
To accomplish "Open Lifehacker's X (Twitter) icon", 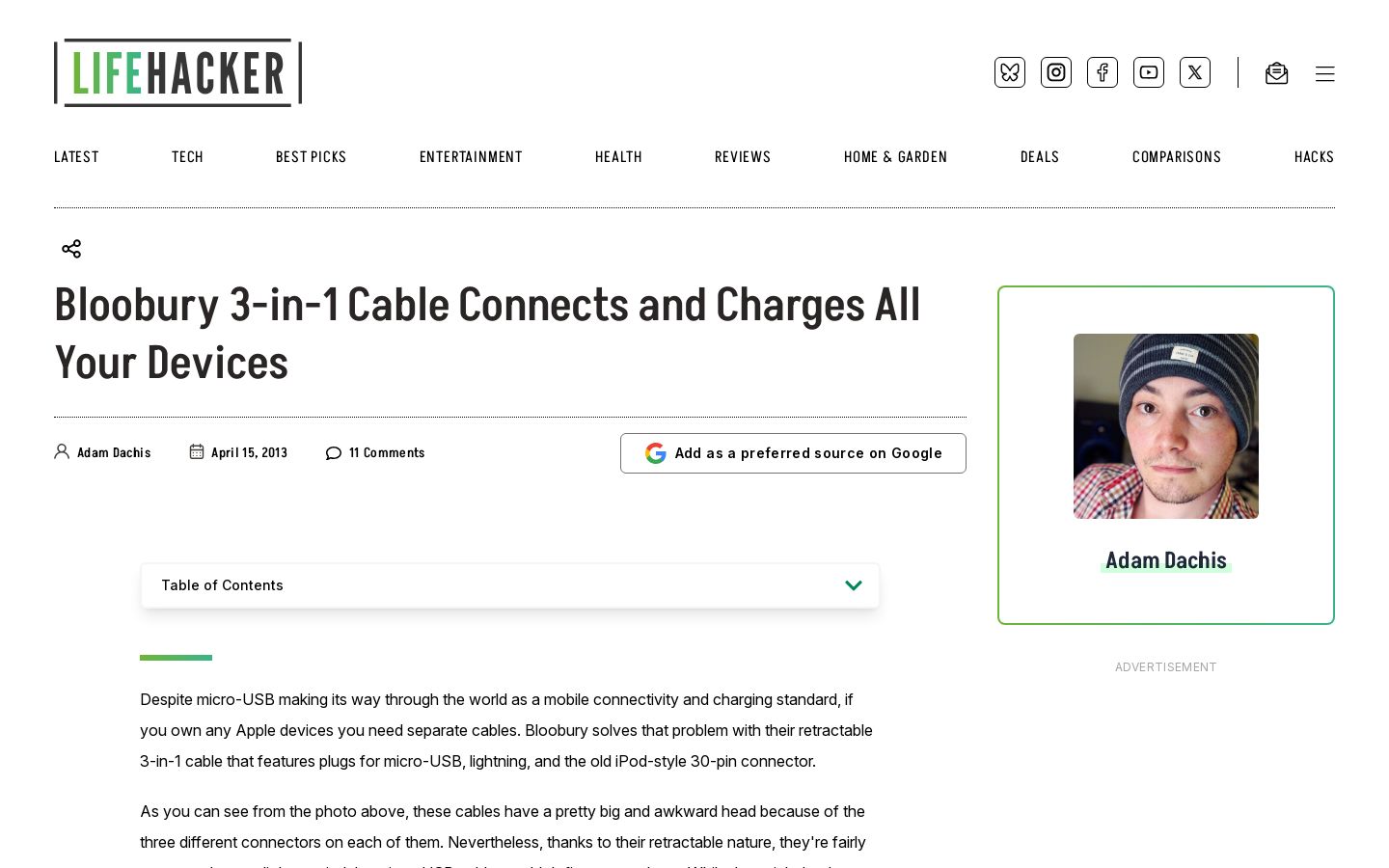I will pos(1195,72).
